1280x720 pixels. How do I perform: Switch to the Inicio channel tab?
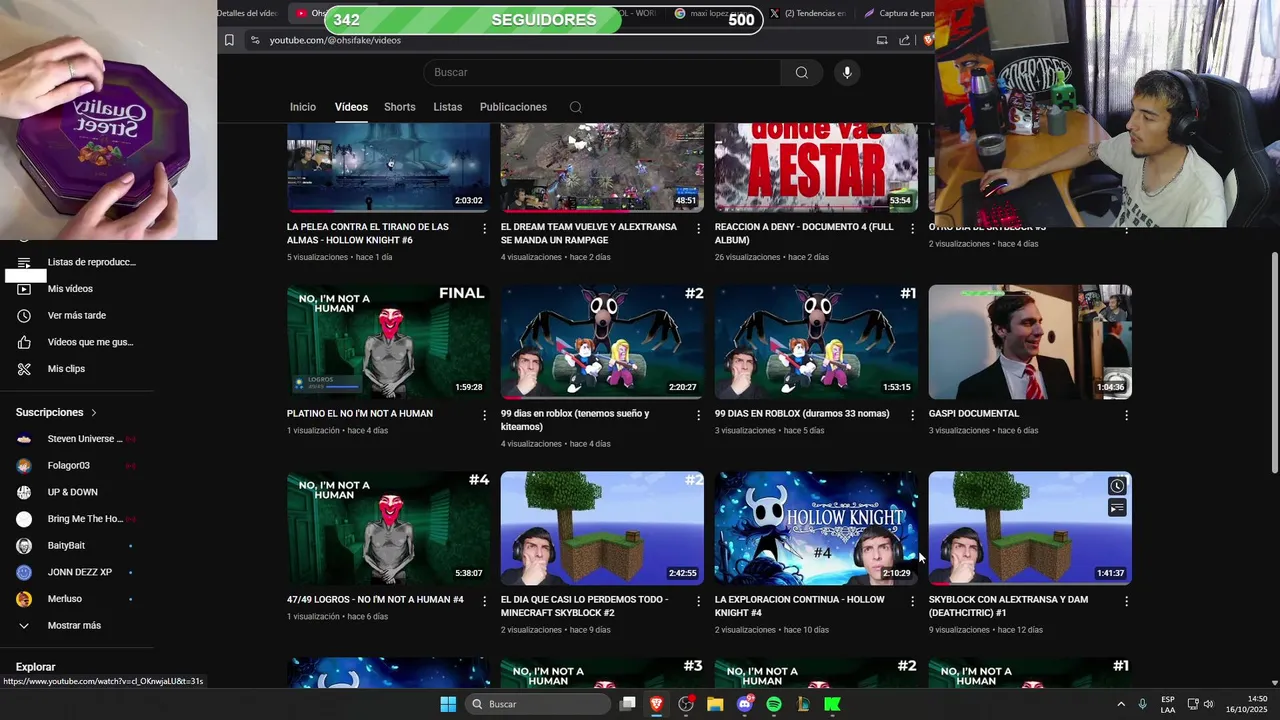tap(303, 107)
